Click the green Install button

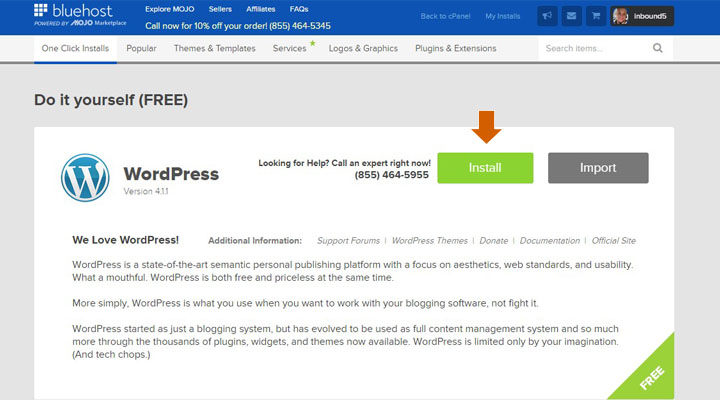tap(485, 168)
